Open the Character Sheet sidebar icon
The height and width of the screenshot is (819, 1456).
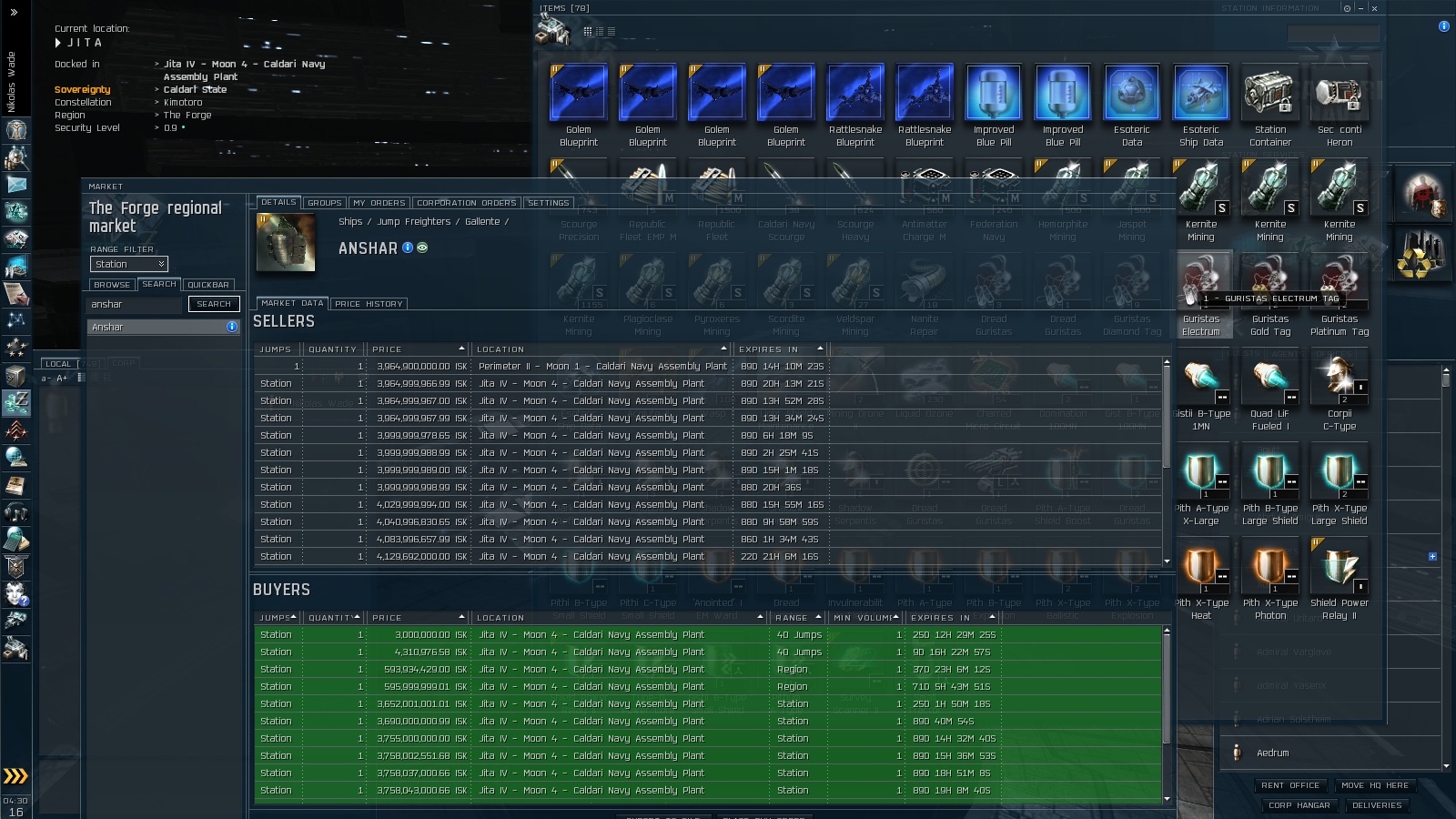16,130
